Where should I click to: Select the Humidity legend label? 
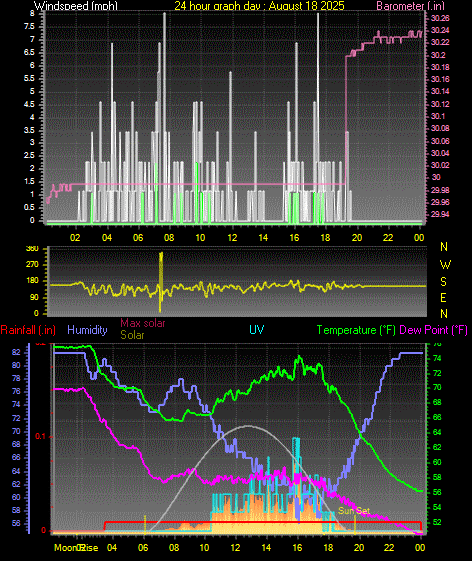point(87,330)
